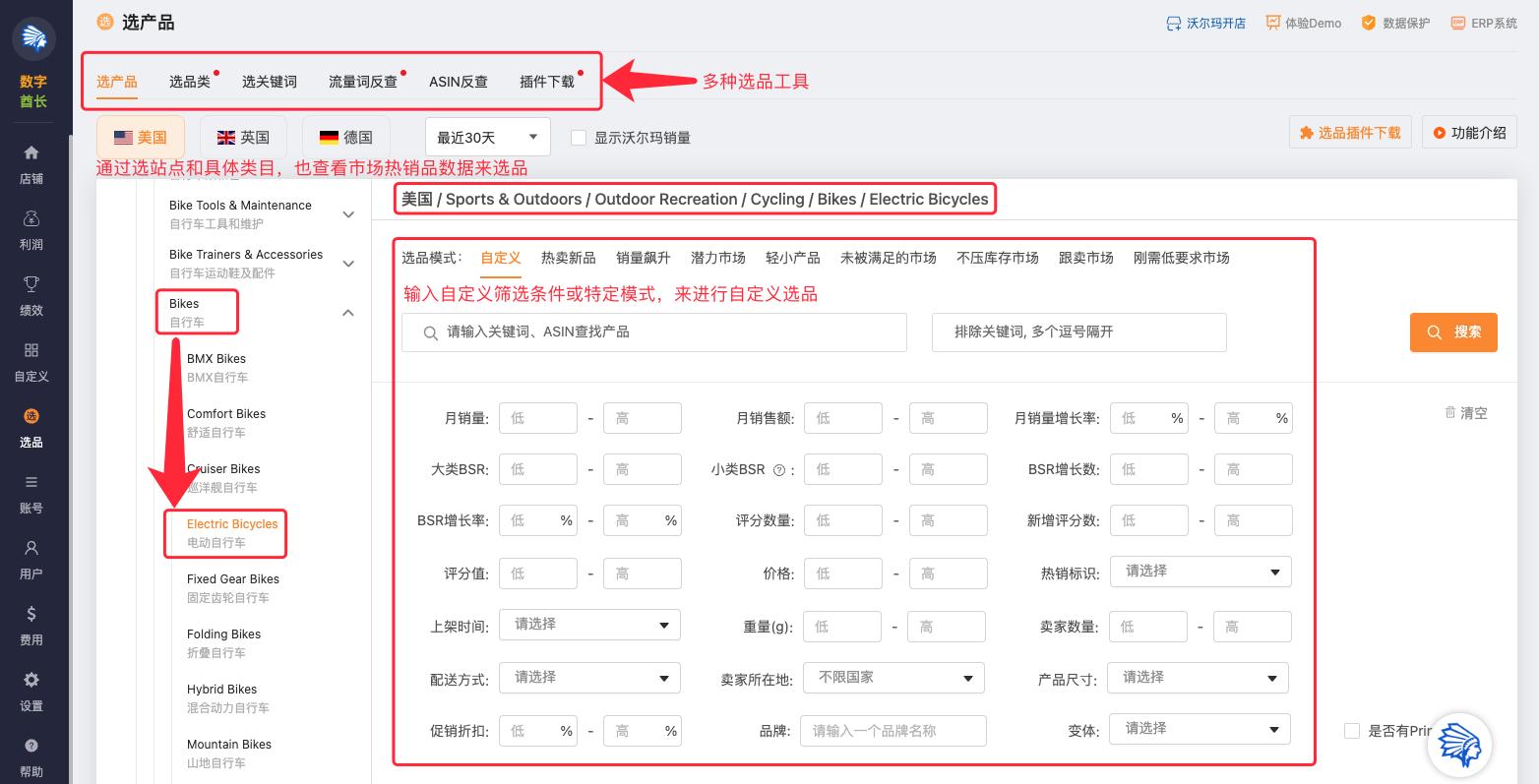Switch to the 选关键词 tab
Viewport: 1539px width, 784px height.
(269, 82)
